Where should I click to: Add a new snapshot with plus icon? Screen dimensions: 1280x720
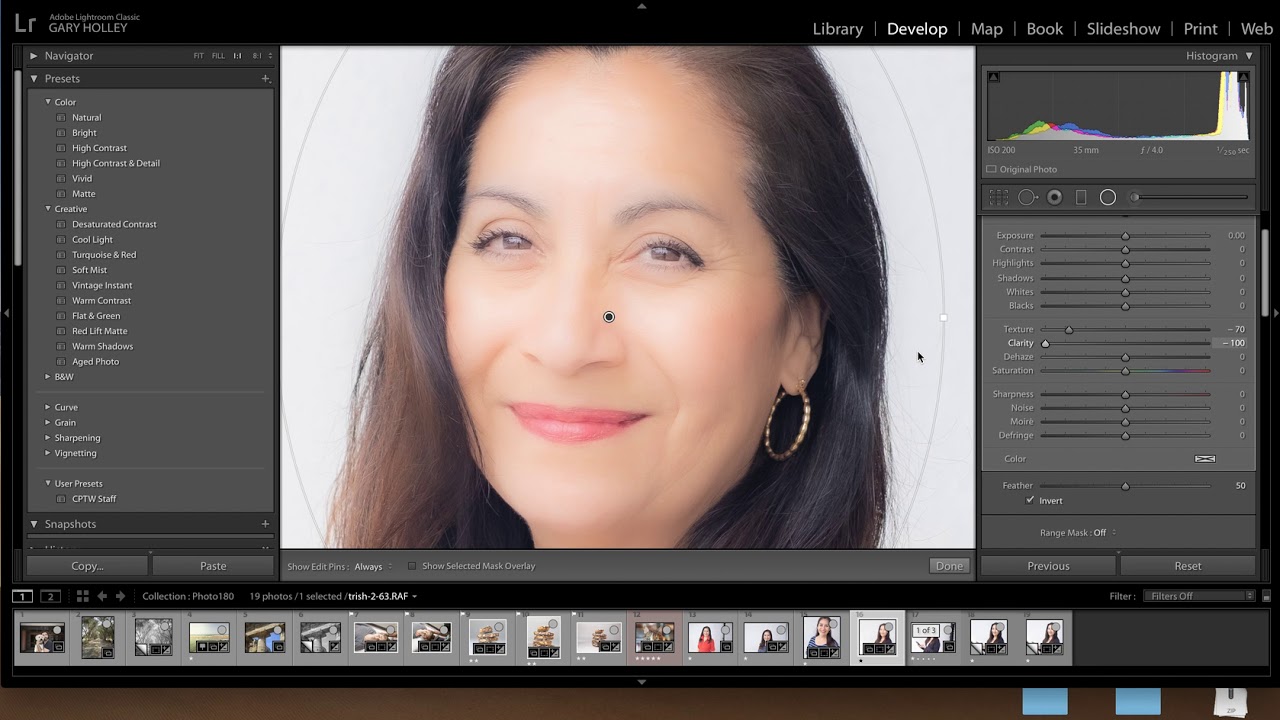[x=265, y=524]
